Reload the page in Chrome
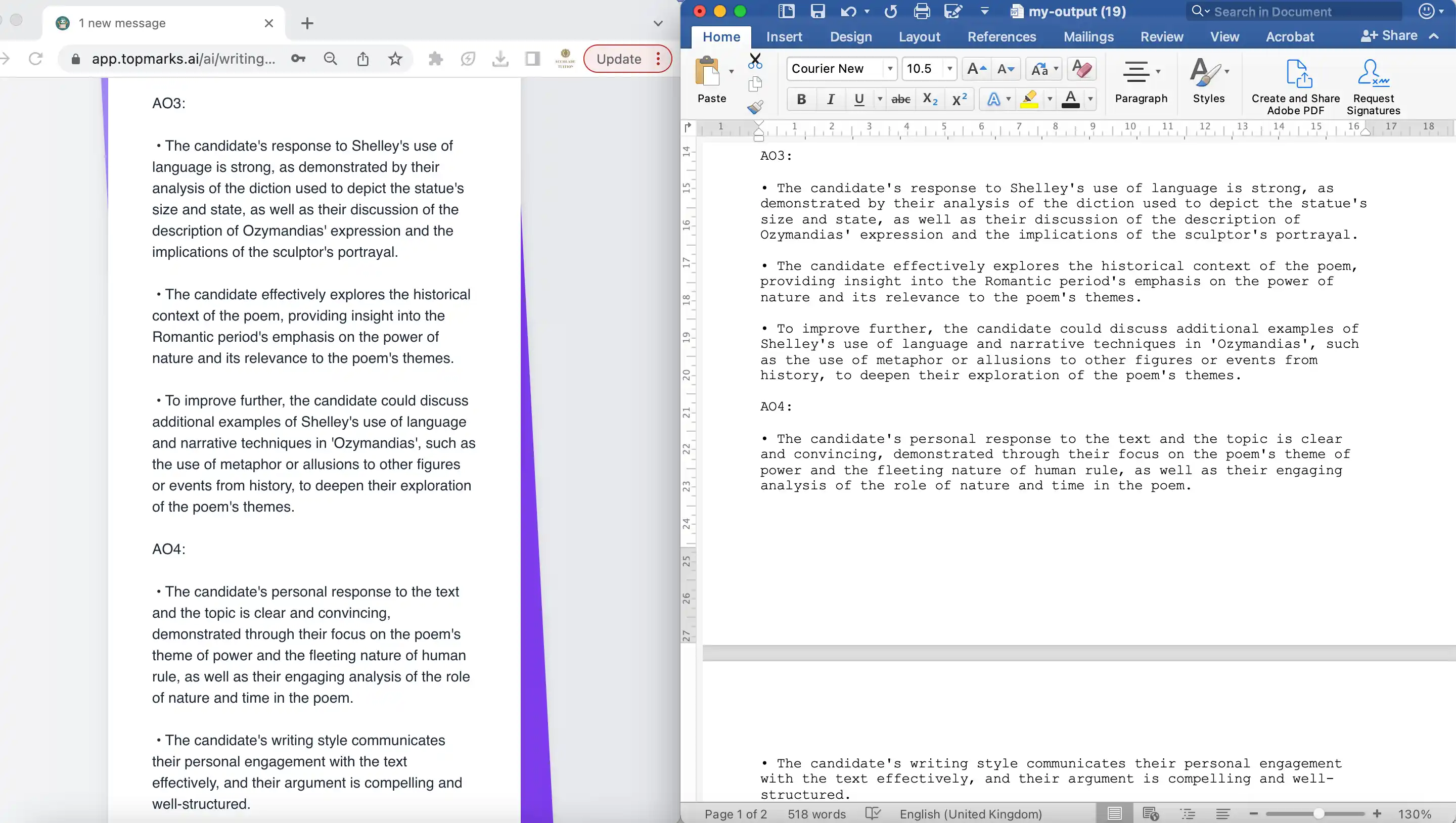Image resolution: width=1456 pixels, height=823 pixels. coord(35,59)
